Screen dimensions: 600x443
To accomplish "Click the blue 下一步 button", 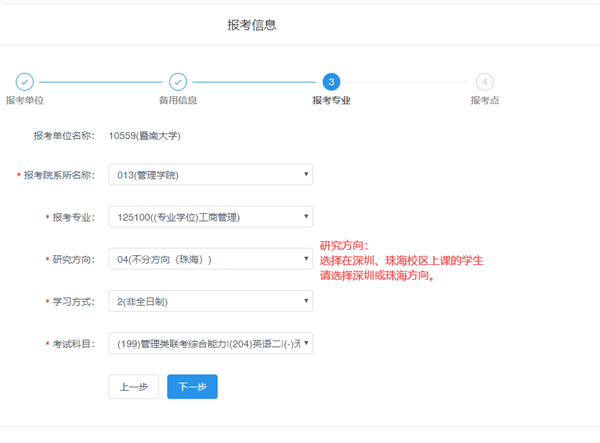I will (192, 387).
